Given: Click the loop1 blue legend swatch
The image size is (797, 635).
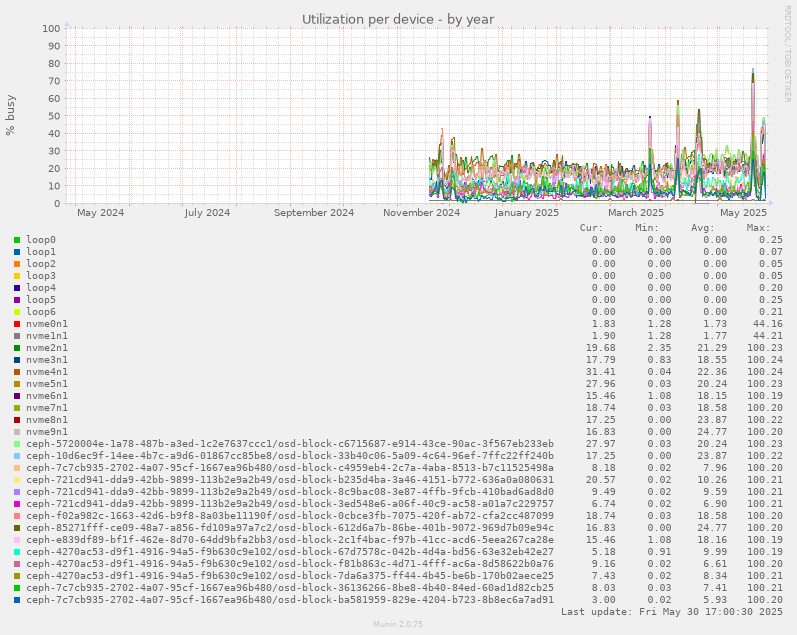Looking at the screenshot, I should click(x=17, y=252).
